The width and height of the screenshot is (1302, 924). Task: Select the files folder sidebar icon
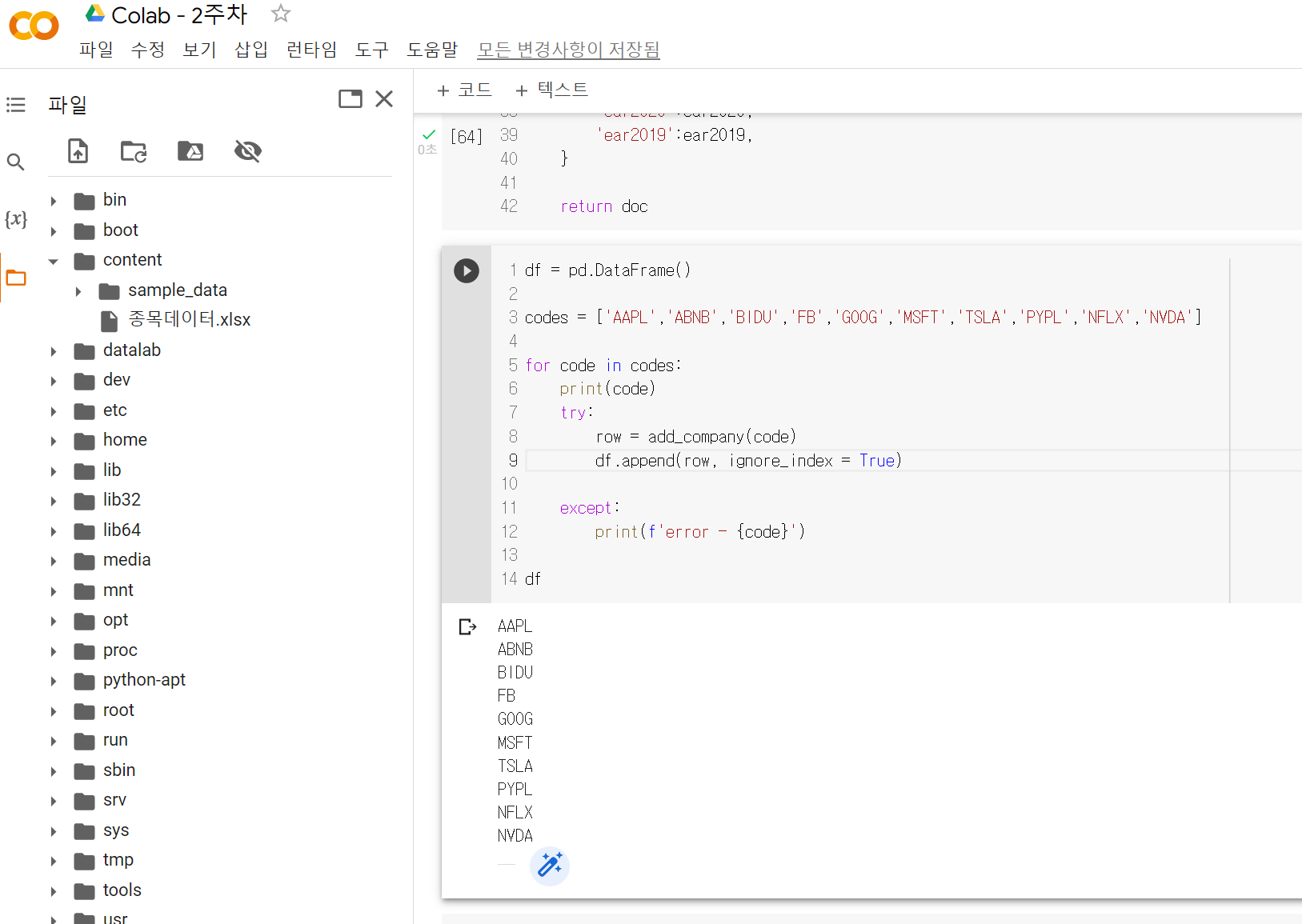pos(16,278)
